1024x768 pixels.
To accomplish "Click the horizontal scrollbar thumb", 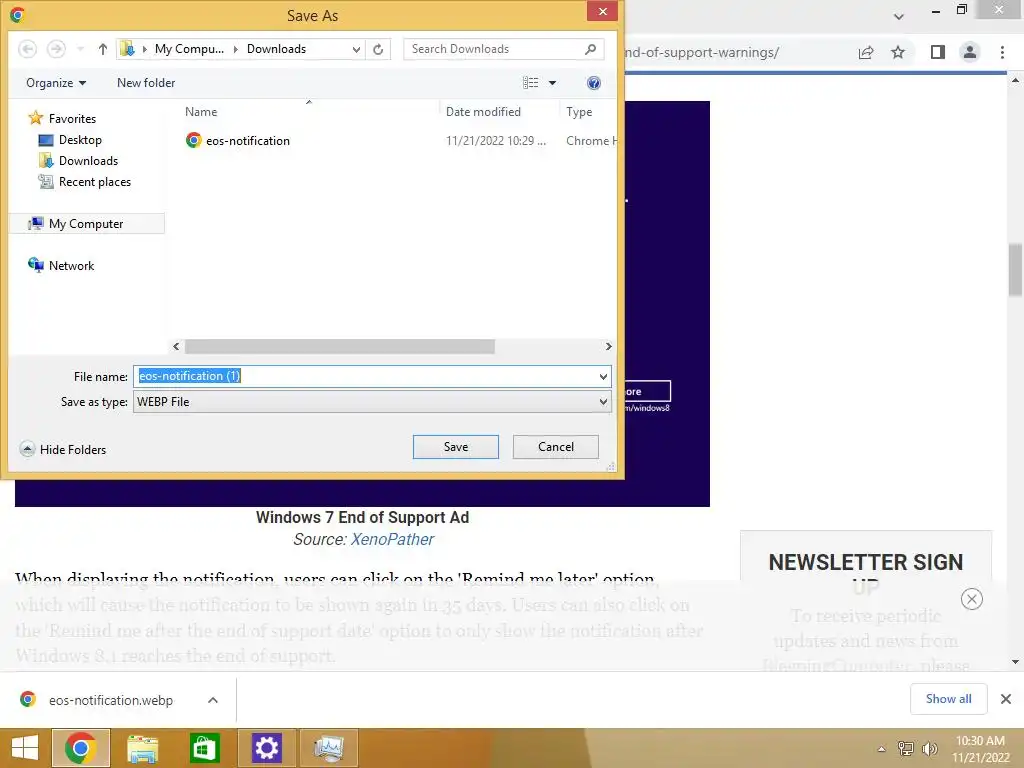I will (340, 346).
